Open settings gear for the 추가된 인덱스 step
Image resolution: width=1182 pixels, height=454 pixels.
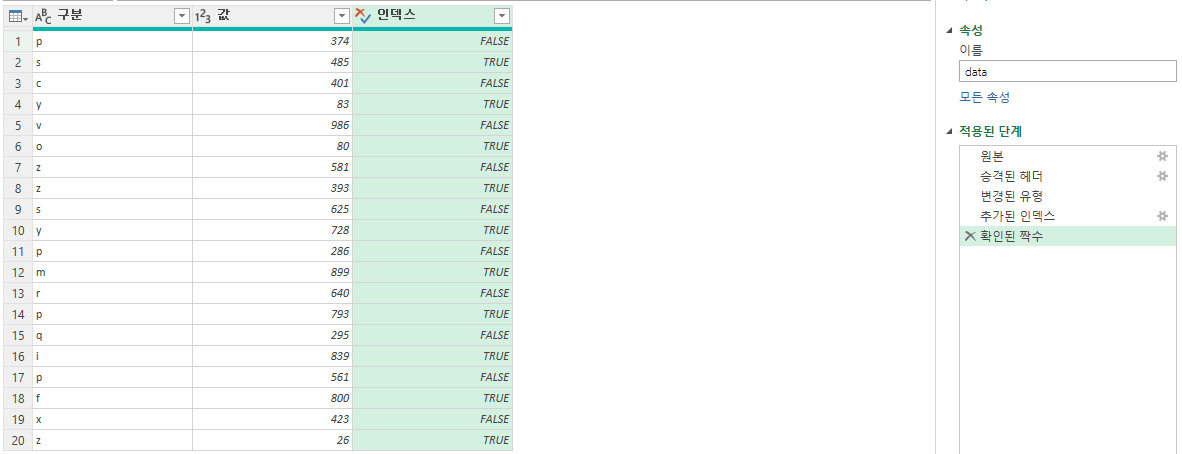pyautogui.click(x=1162, y=216)
